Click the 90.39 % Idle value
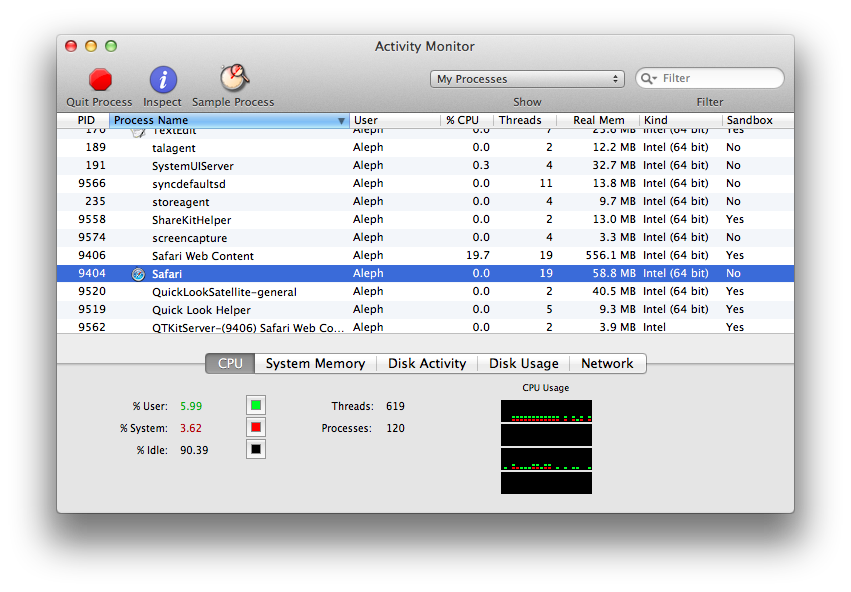This screenshot has height=592, width=851. pos(194,450)
